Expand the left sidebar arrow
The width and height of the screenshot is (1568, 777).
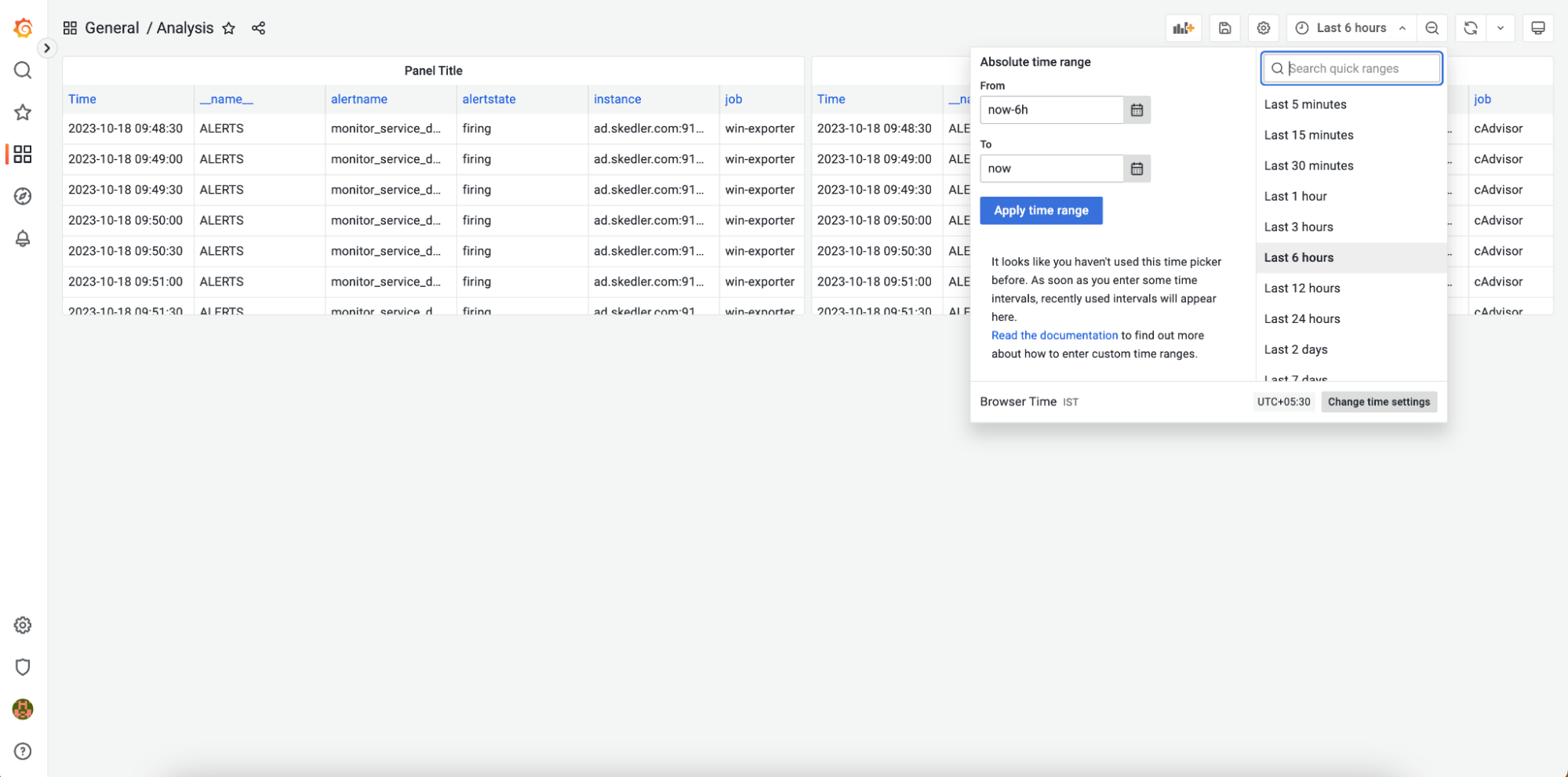point(47,48)
